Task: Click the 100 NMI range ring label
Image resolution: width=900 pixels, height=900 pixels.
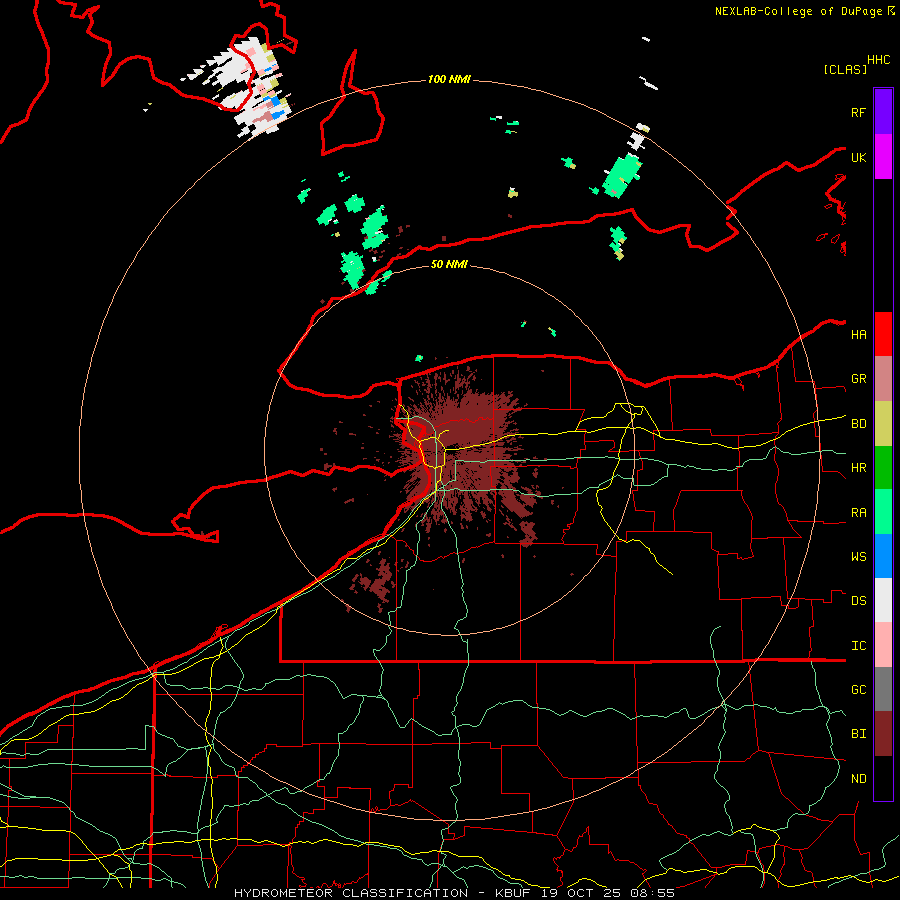Action: [449, 79]
